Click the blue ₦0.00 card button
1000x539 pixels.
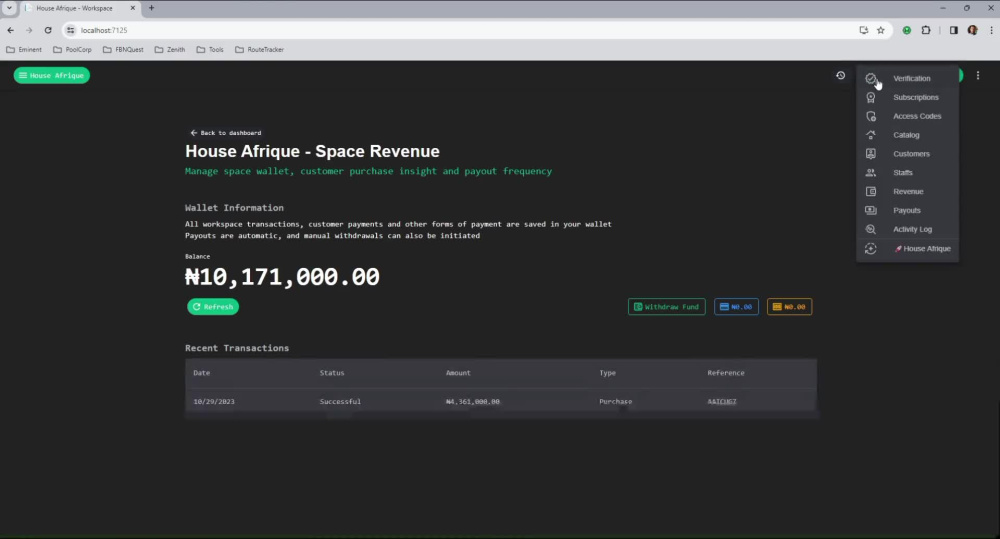pyautogui.click(x=736, y=307)
